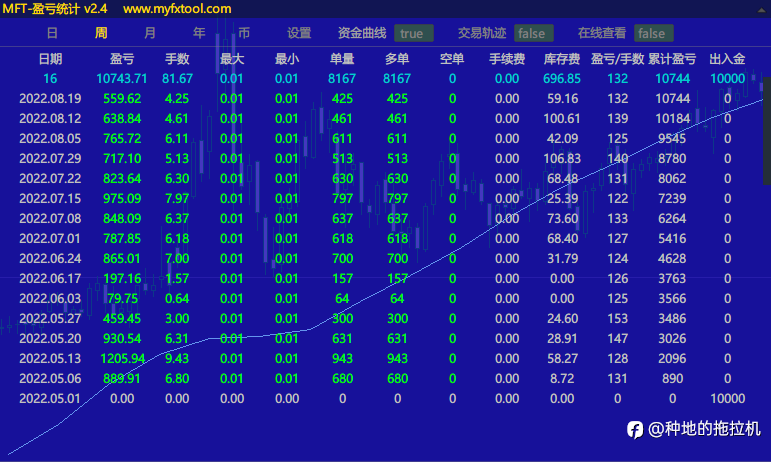Click the www.myfxtool.com link
Viewport: 771px width, 462px height.
(x=177, y=9)
